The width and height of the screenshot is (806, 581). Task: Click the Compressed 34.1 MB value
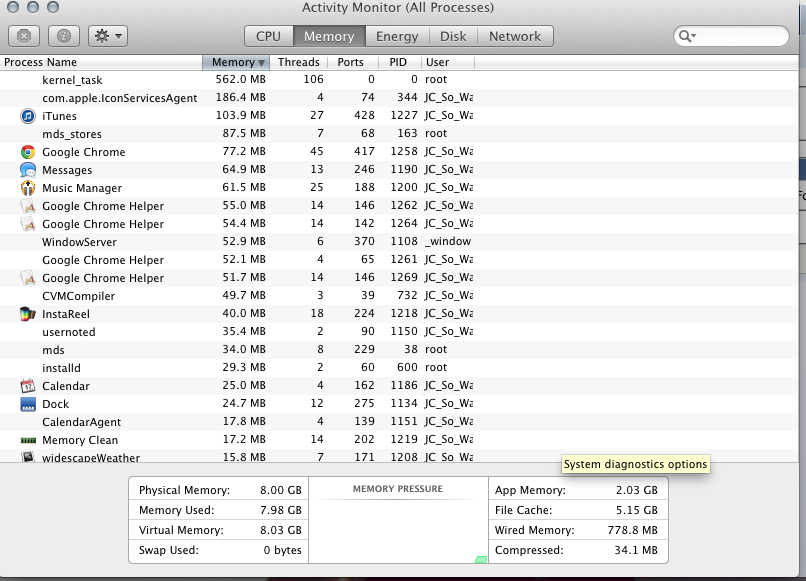tap(636, 550)
